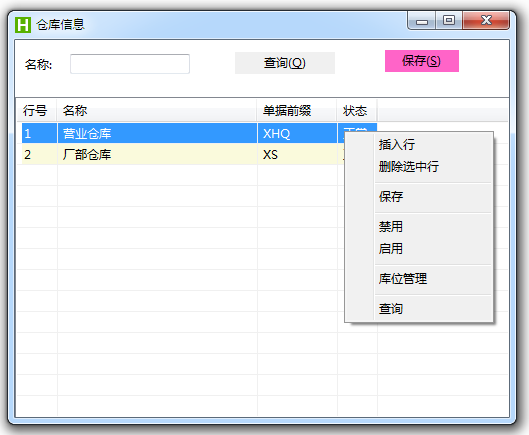
Task: Click the 行号 column header
Action: pos(36,111)
